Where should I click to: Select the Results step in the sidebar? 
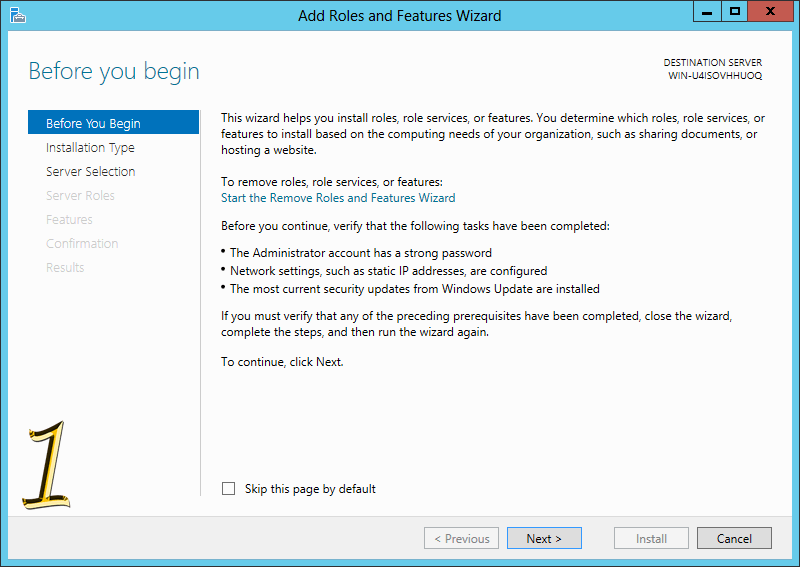pyautogui.click(x=65, y=267)
